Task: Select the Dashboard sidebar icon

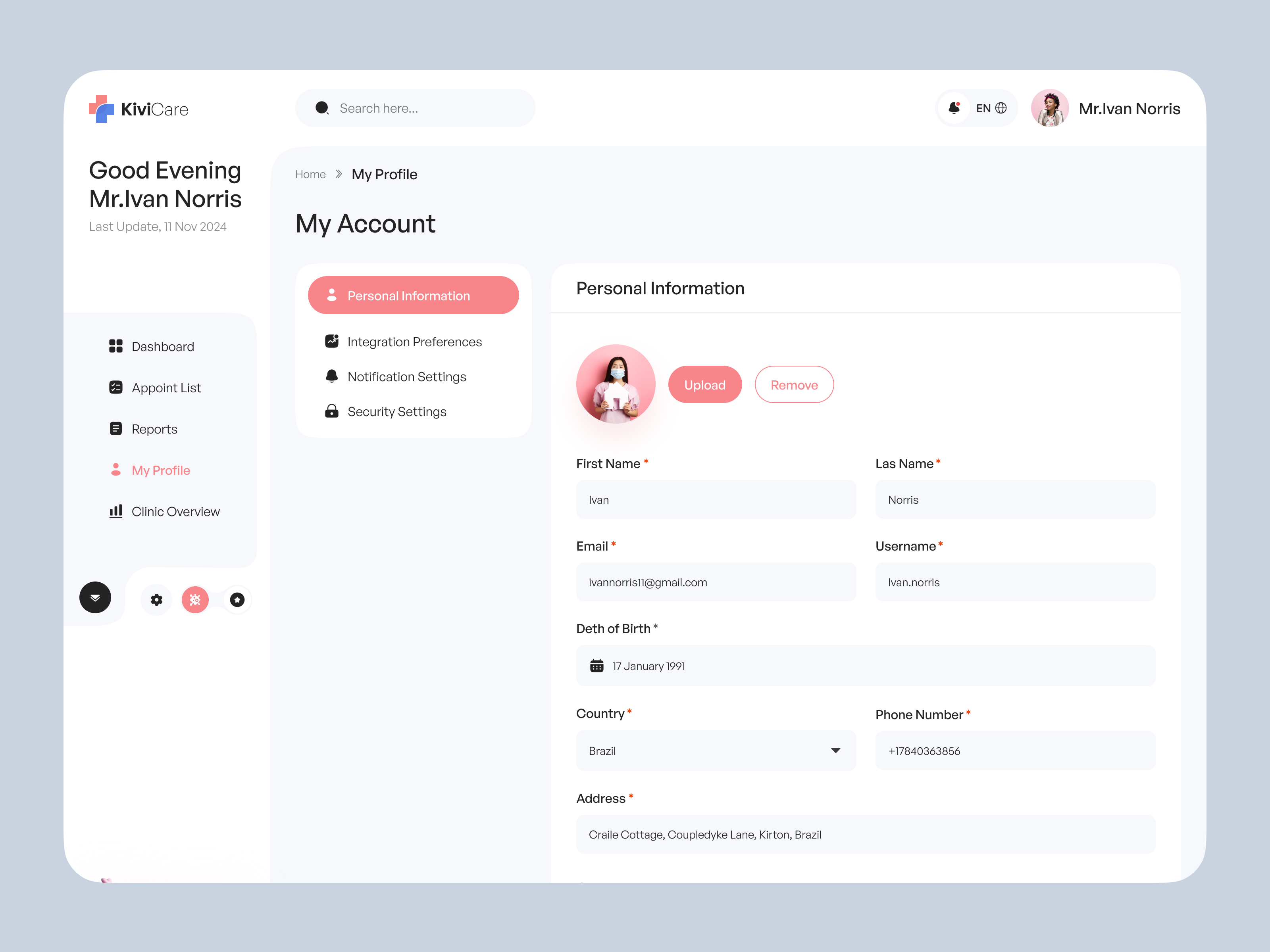Action: tap(116, 346)
